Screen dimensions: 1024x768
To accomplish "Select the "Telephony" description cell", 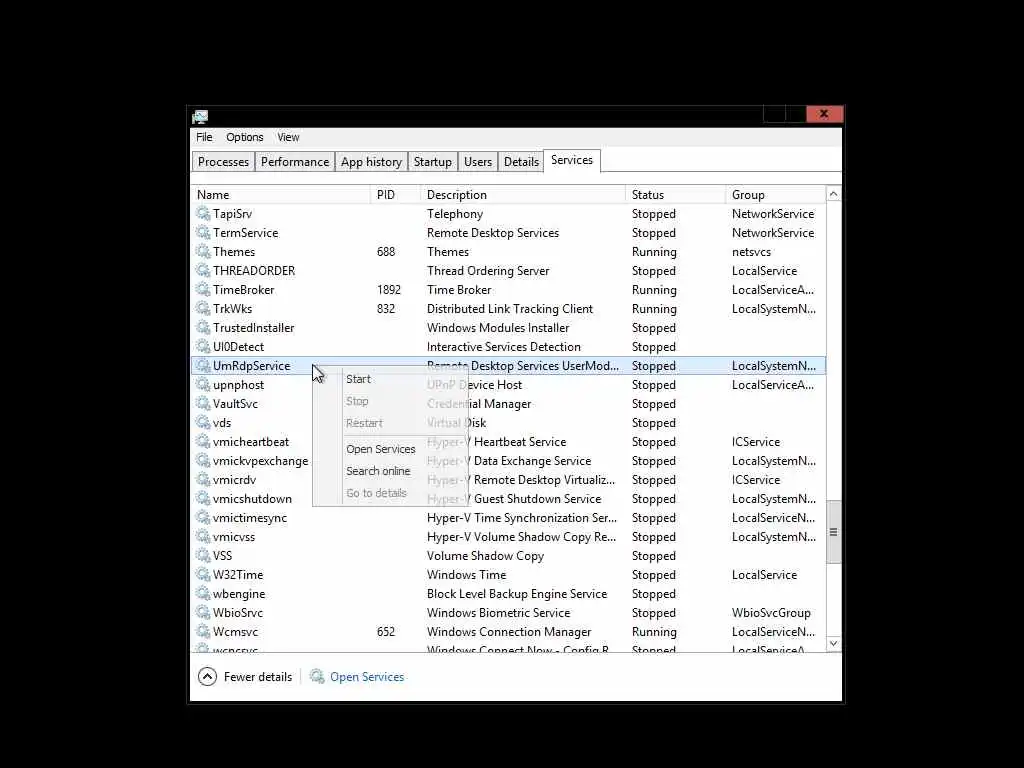I will pos(455,214).
